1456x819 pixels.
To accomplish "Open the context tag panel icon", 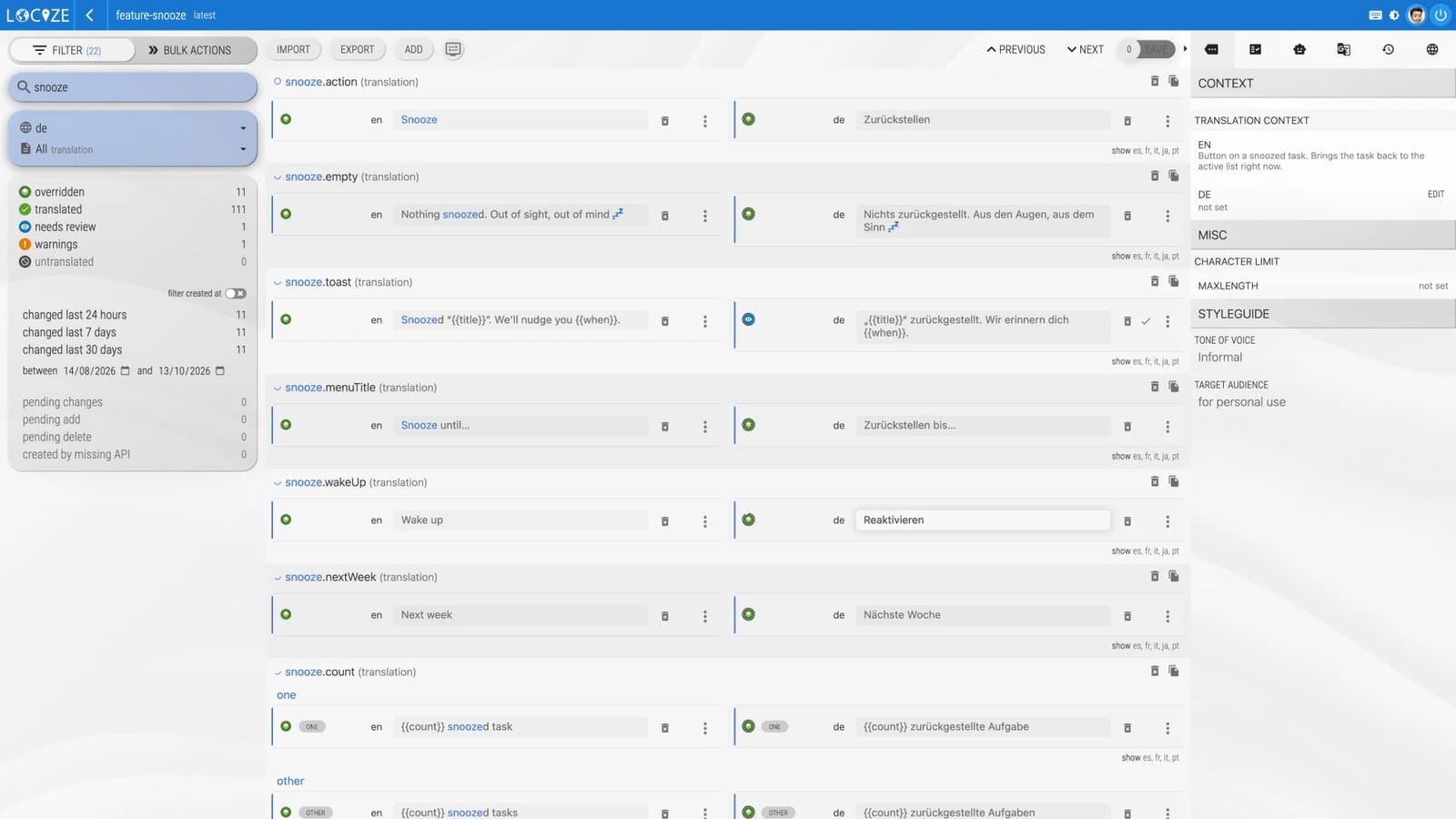I will pos(1211,49).
